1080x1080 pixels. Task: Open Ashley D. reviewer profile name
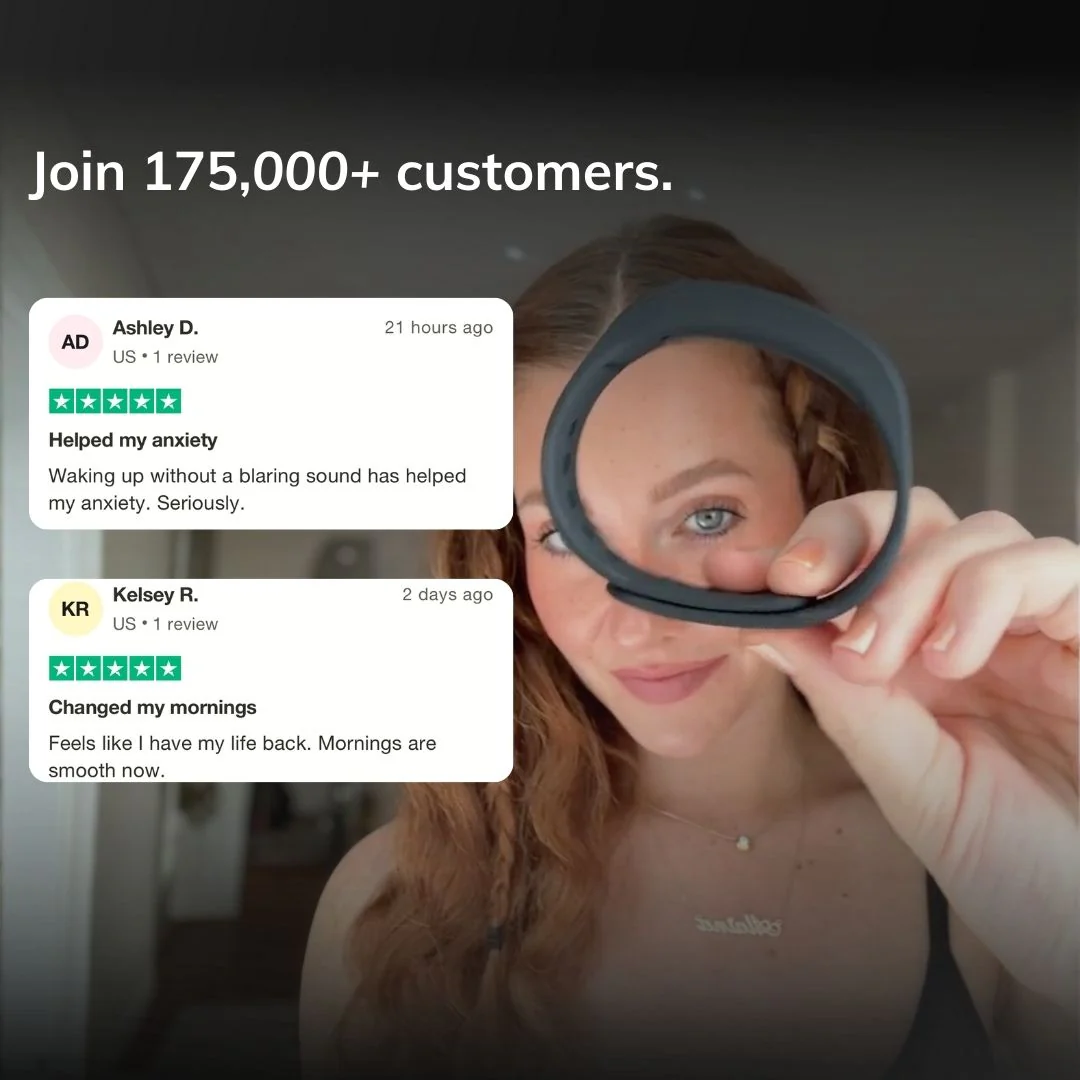(156, 328)
